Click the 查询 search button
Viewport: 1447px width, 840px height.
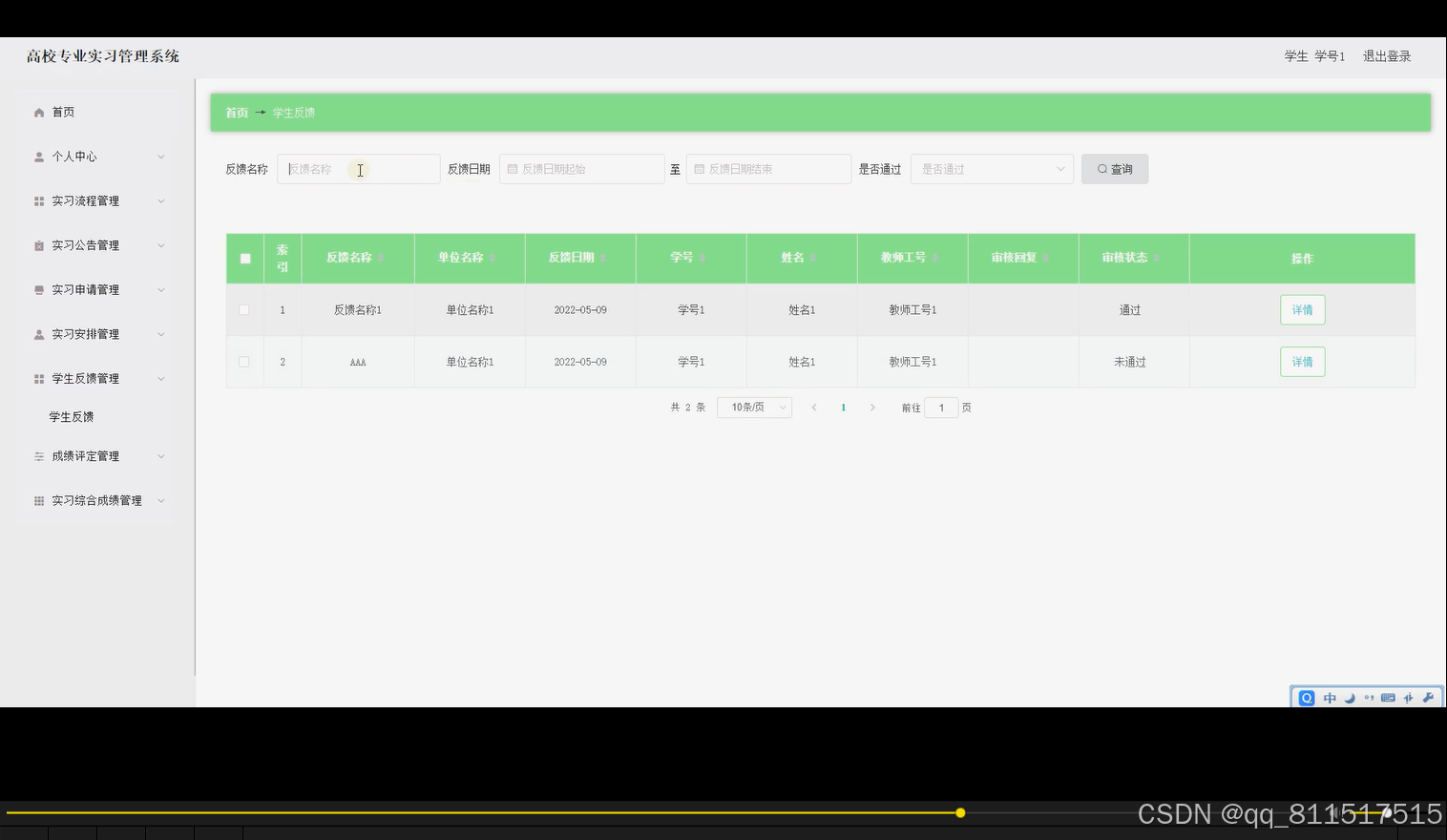click(1115, 169)
